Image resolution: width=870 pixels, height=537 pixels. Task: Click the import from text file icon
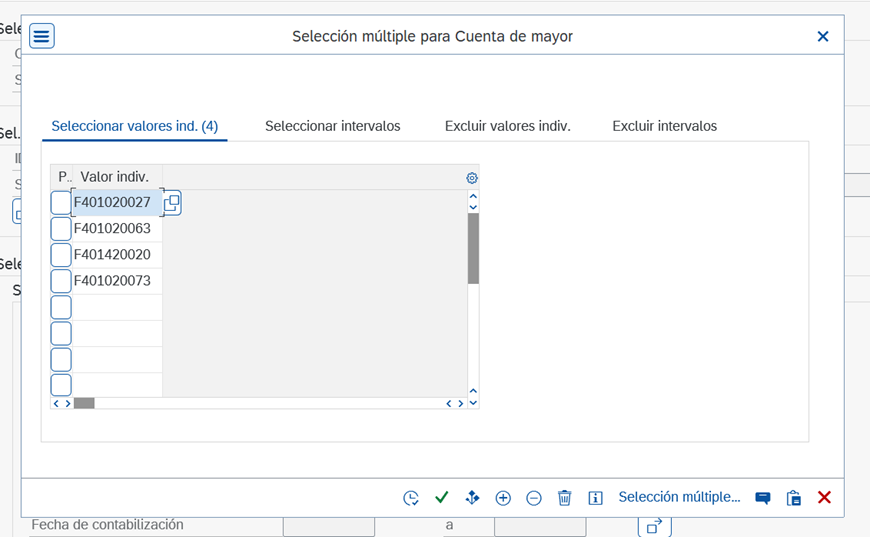pos(763,498)
